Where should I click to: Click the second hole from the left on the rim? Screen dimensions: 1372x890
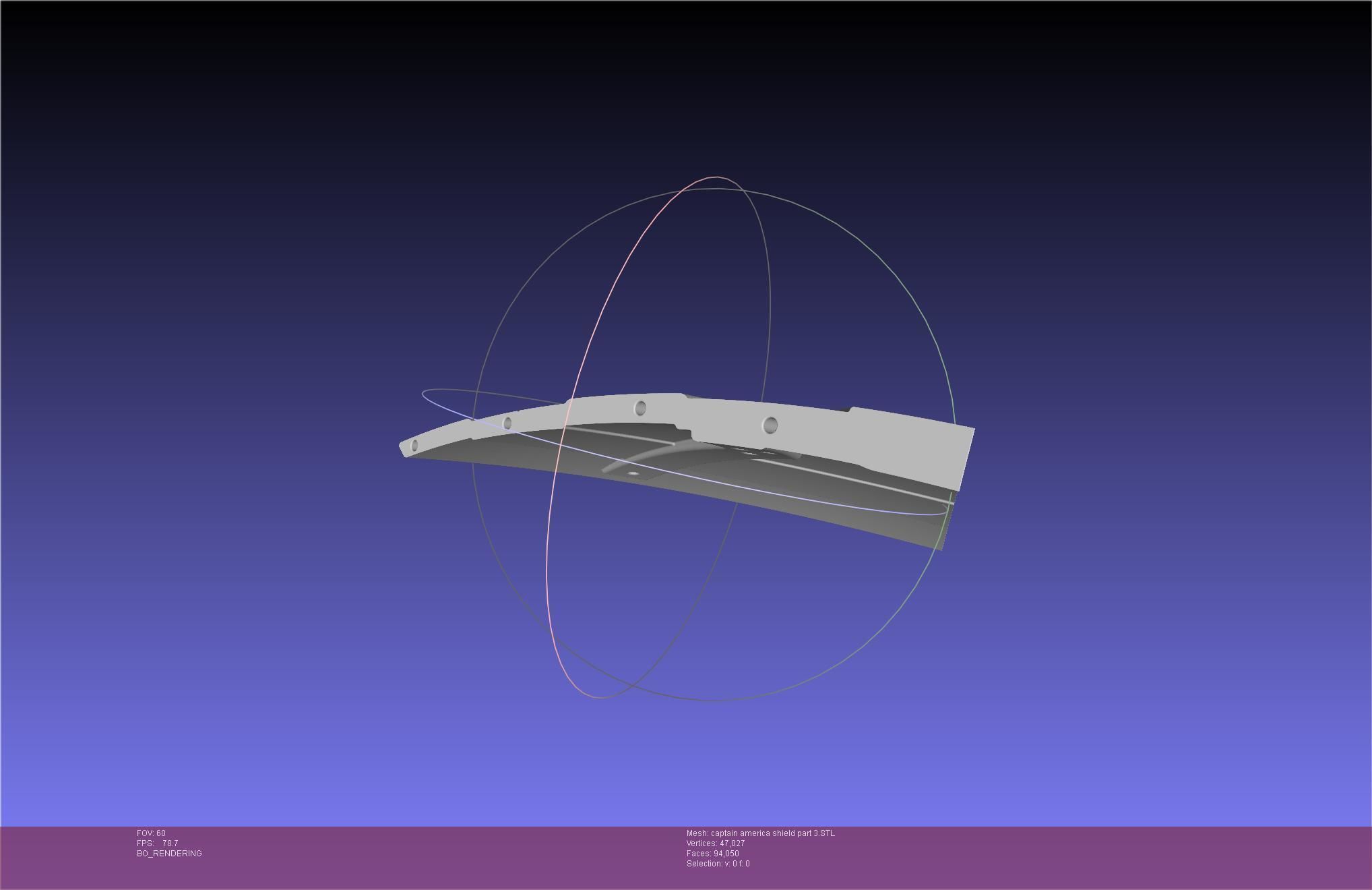507,423
